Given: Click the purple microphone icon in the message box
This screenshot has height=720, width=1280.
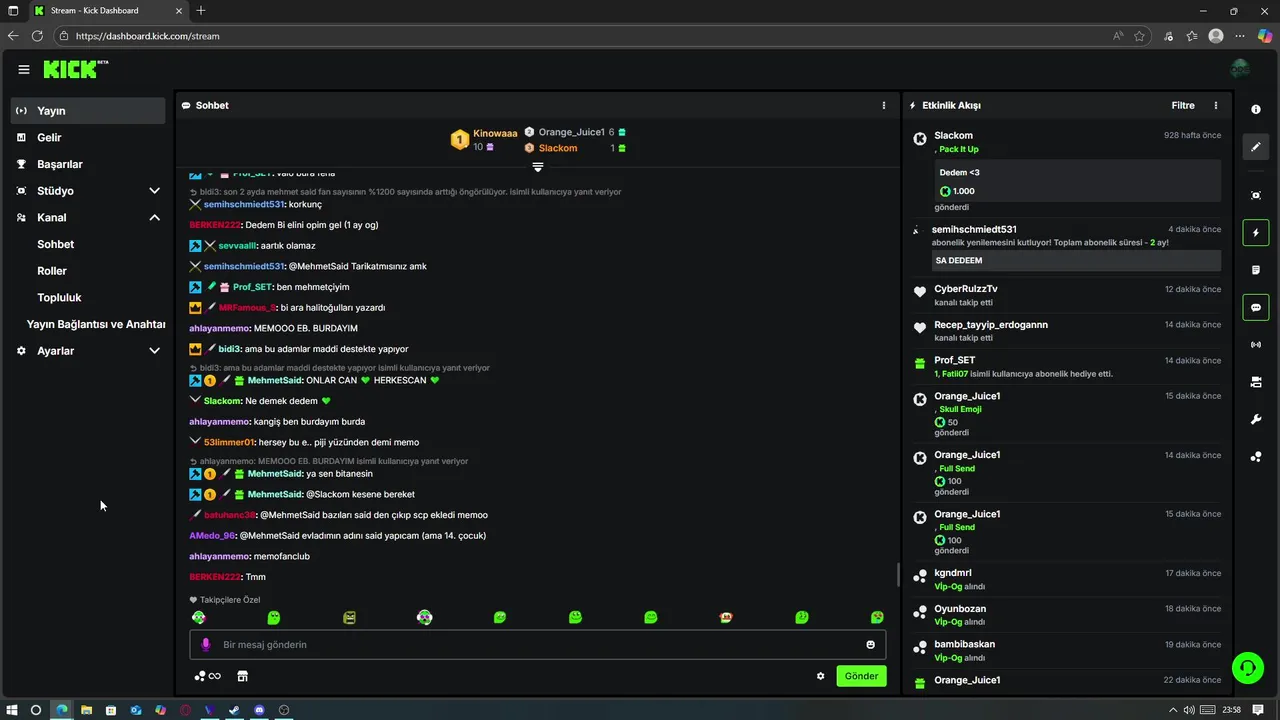Looking at the screenshot, I should coord(206,645).
